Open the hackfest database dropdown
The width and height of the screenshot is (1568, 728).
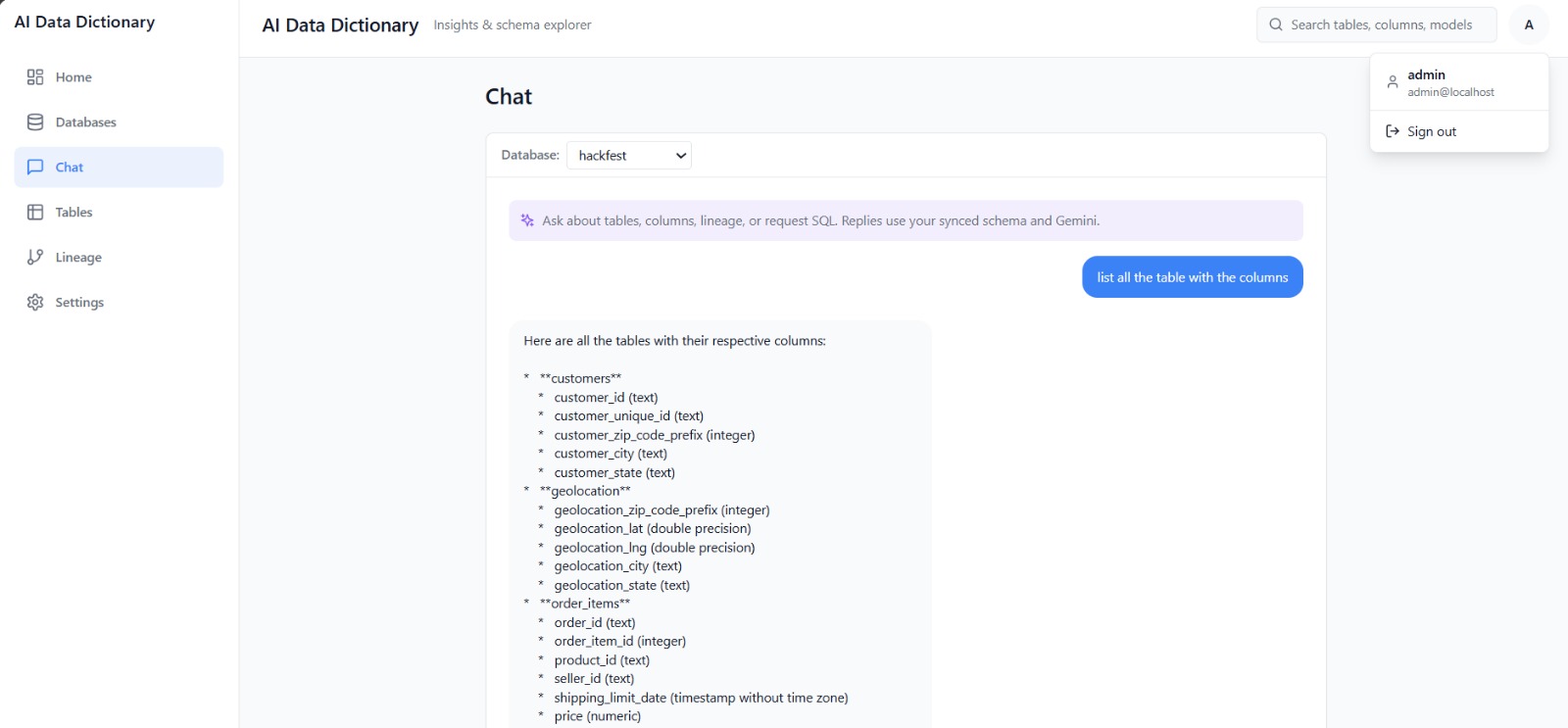click(x=628, y=155)
